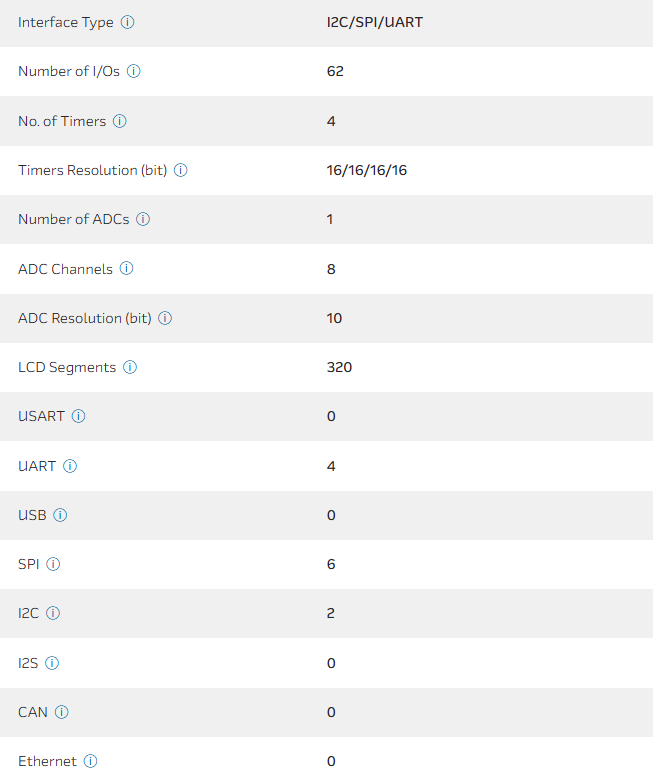
Task: Select the LCD Segments value 320
Action: click(339, 367)
